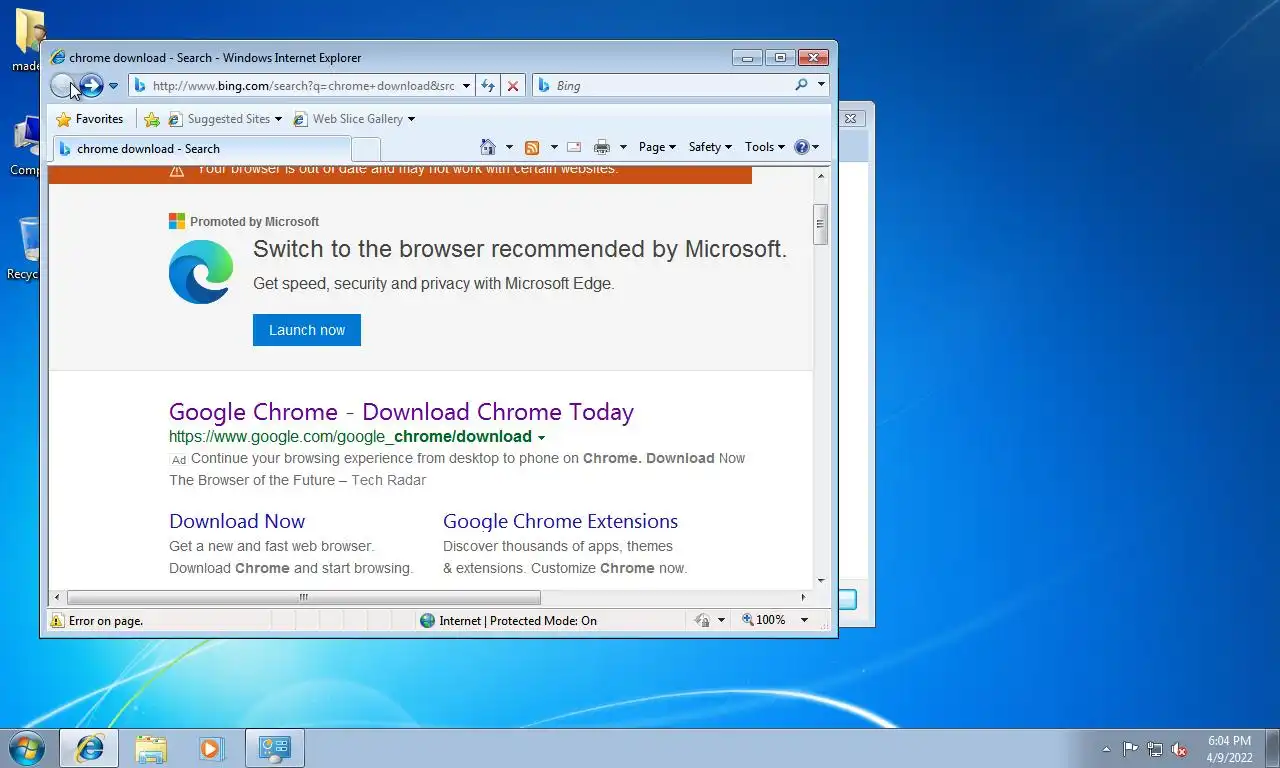Click the muted volume speaker icon

point(1179,748)
